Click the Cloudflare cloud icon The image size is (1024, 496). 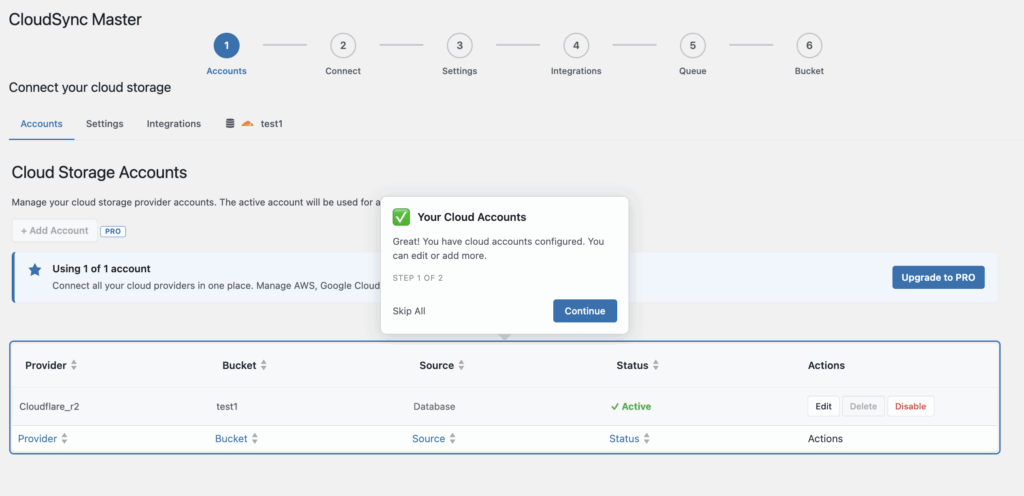tap(247, 124)
